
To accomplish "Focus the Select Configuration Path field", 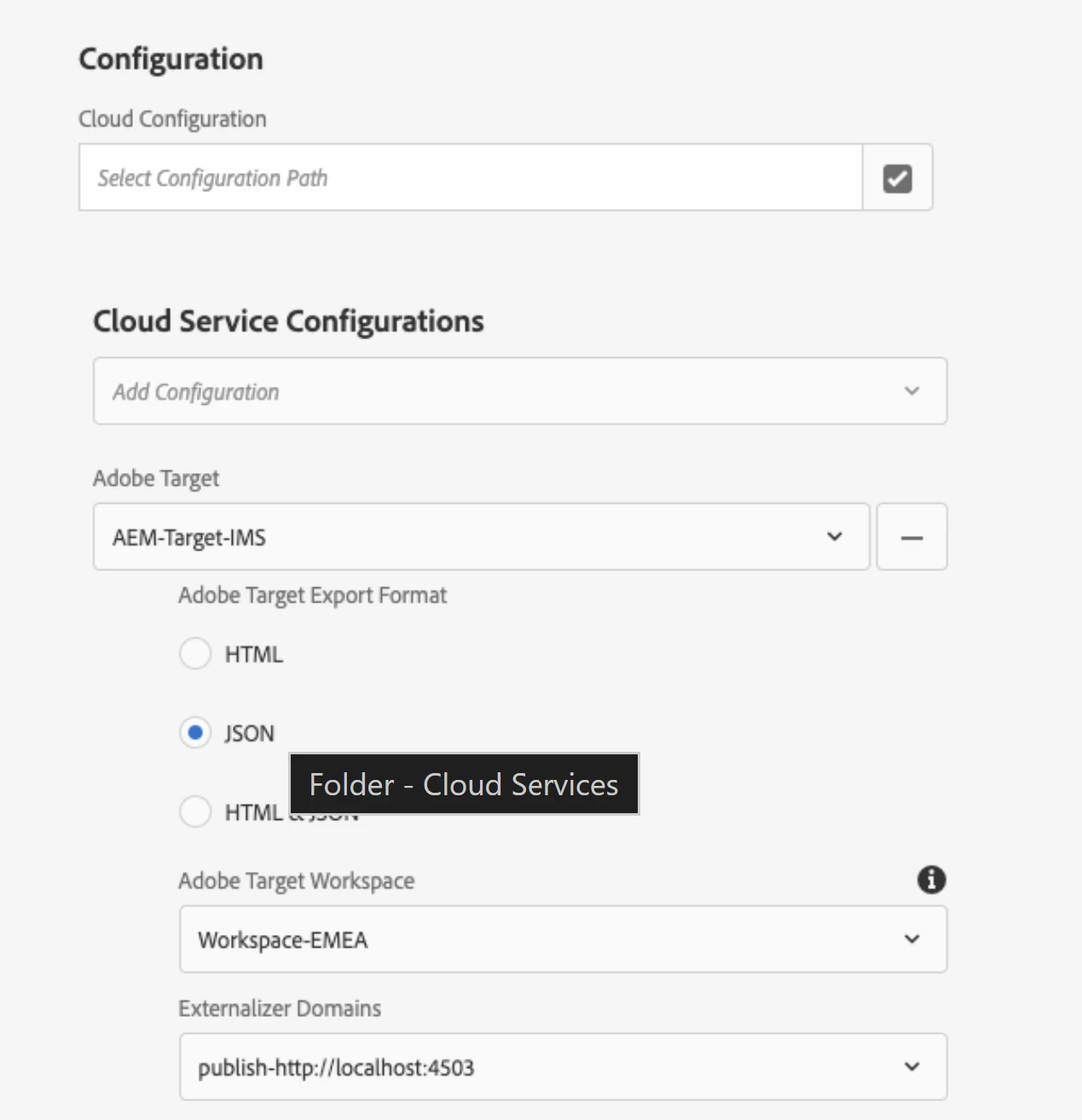I will coord(470,178).
